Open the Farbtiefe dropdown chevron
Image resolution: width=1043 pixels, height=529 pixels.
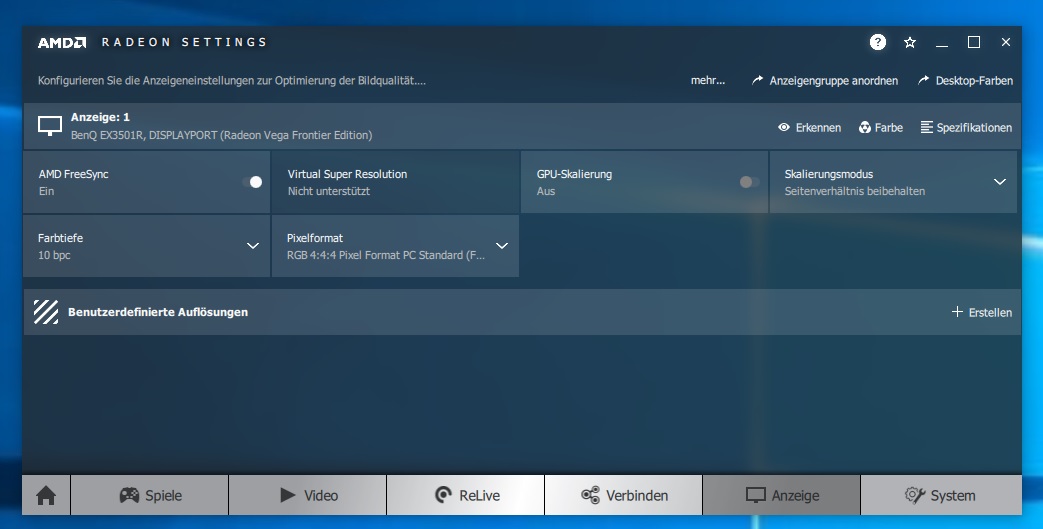click(x=253, y=246)
